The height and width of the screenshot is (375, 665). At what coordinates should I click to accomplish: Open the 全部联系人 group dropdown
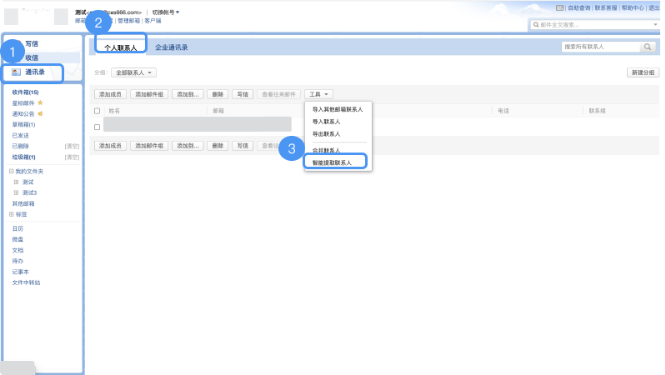click(134, 73)
